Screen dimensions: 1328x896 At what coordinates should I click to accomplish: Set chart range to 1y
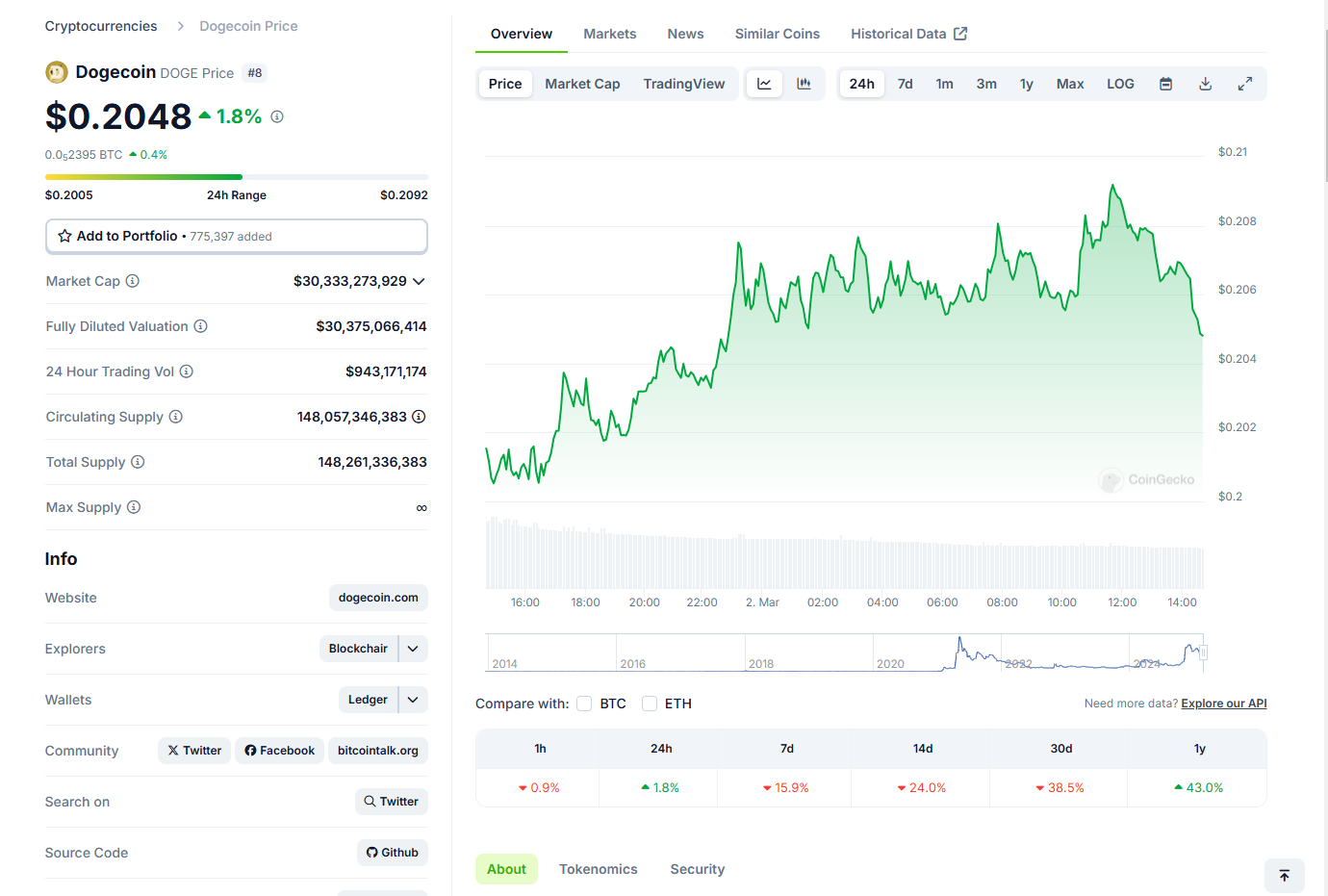coord(1027,84)
